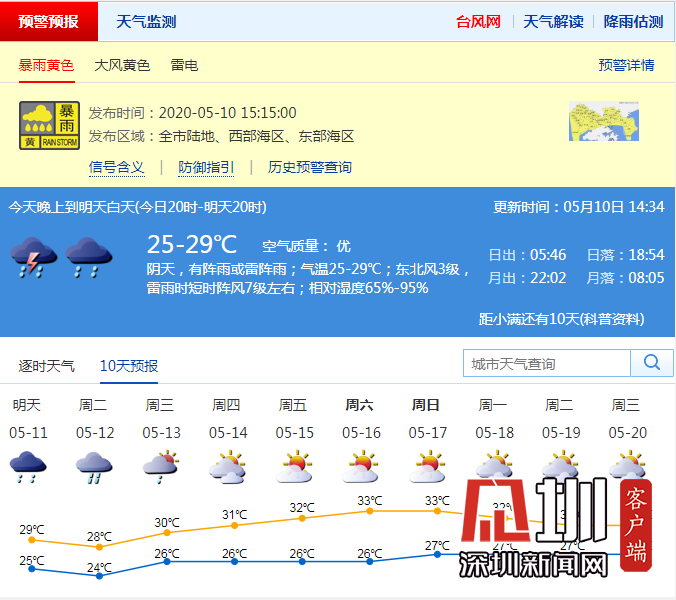Click the 05-14 partly cloudy forecast icon

pyautogui.click(x=228, y=467)
